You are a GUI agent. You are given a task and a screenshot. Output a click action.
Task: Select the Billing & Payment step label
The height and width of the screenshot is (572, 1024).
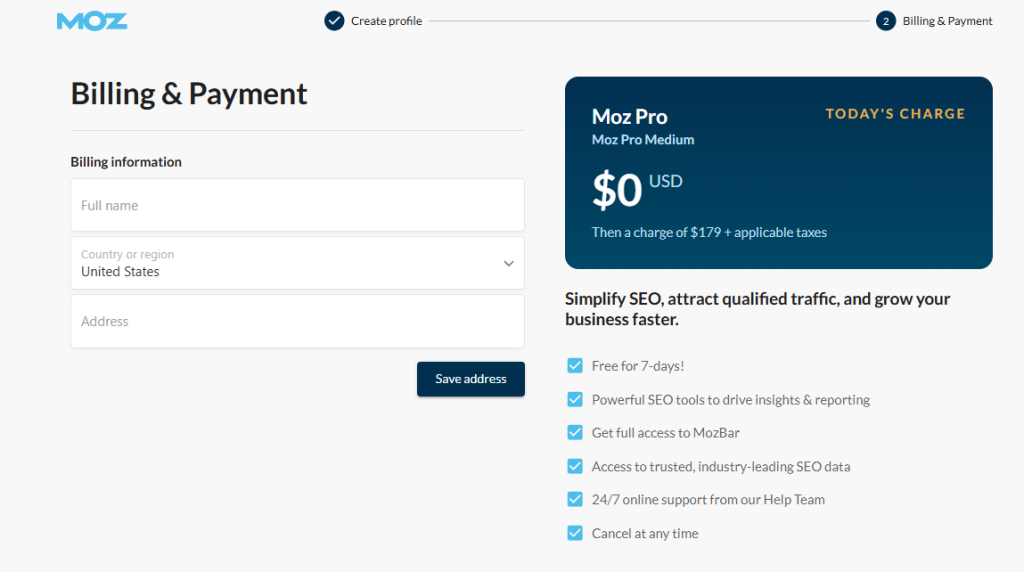[x=948, y=21]
